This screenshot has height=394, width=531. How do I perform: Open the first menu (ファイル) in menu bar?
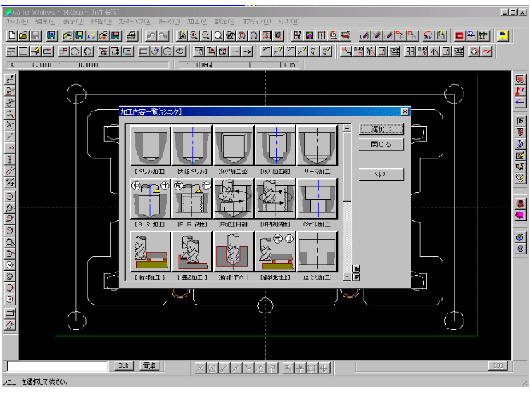17,22
